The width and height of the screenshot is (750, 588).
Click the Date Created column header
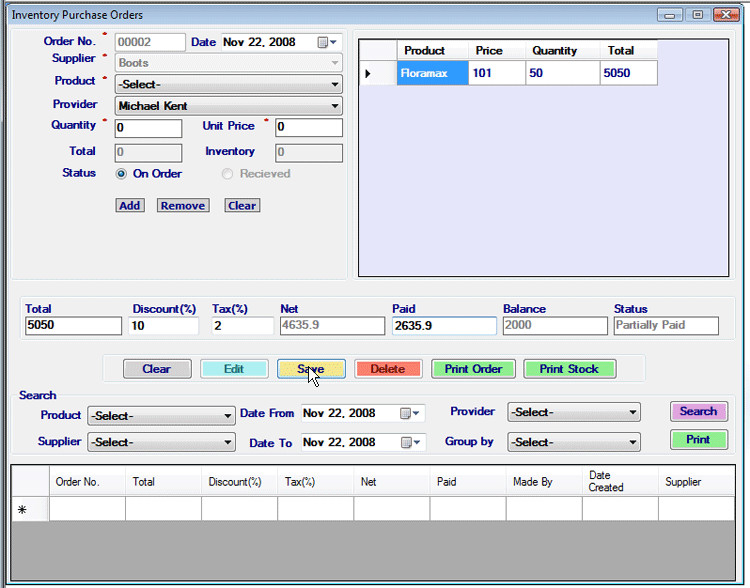[620, 481]
